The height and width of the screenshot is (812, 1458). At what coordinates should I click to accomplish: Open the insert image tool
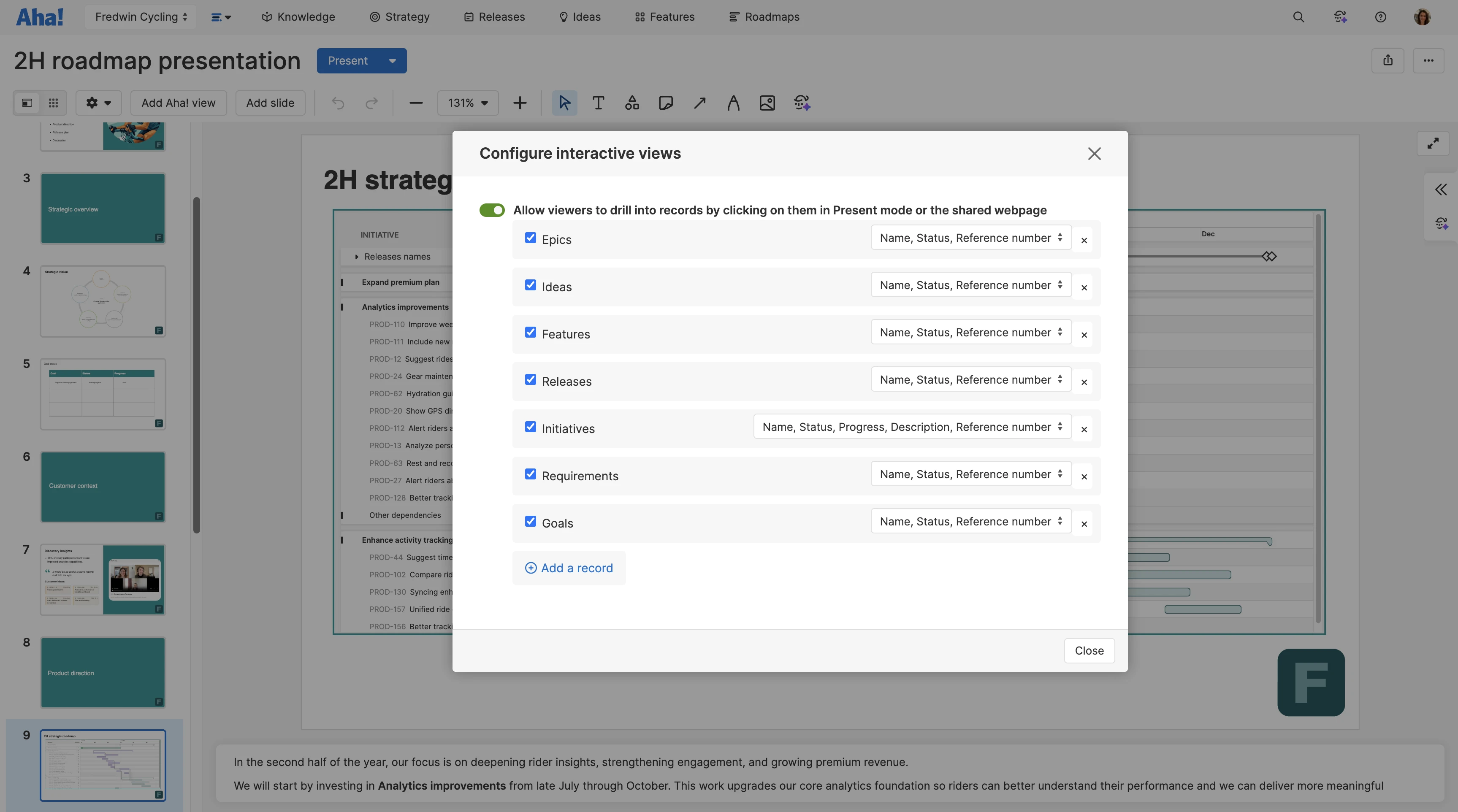coord(767,103)
